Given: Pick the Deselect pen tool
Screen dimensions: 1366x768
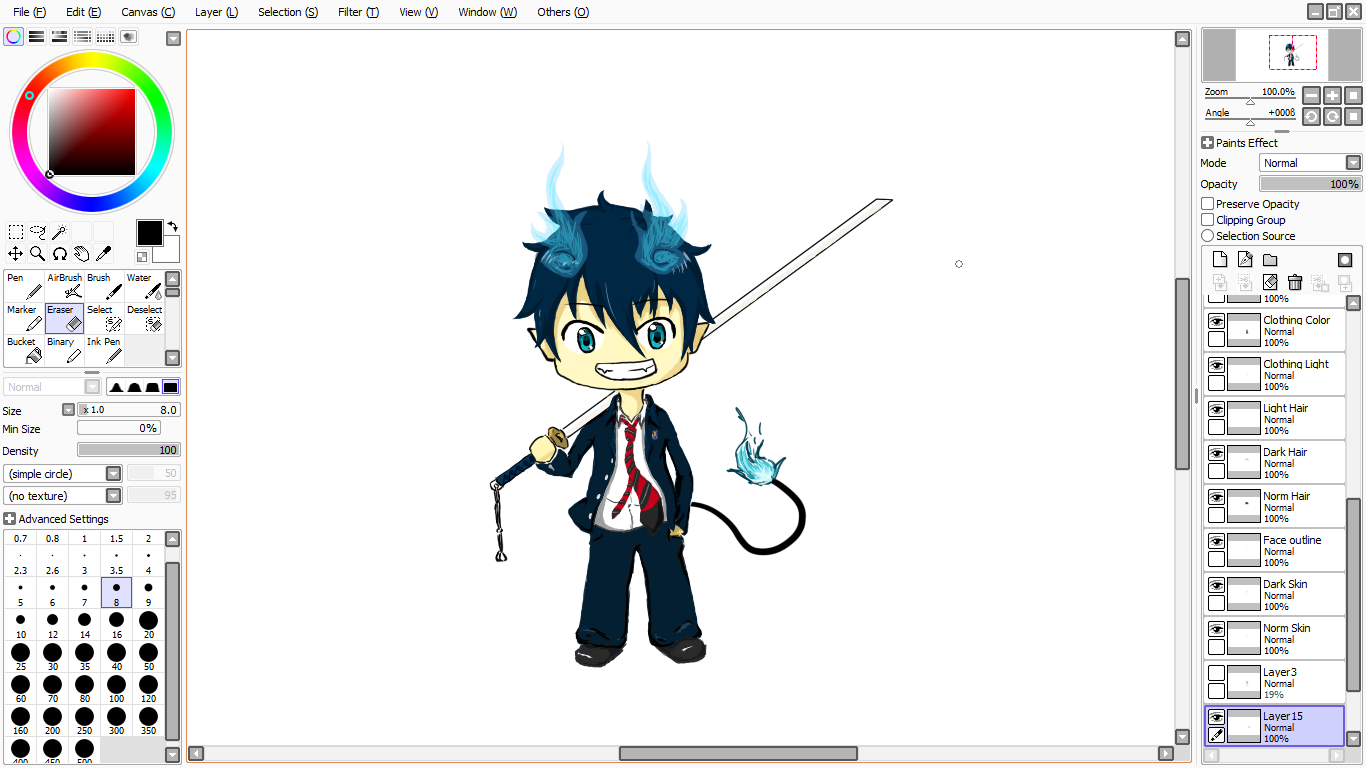Looking at the screenshot, I should pyautogui.click(x=144, y=318).
